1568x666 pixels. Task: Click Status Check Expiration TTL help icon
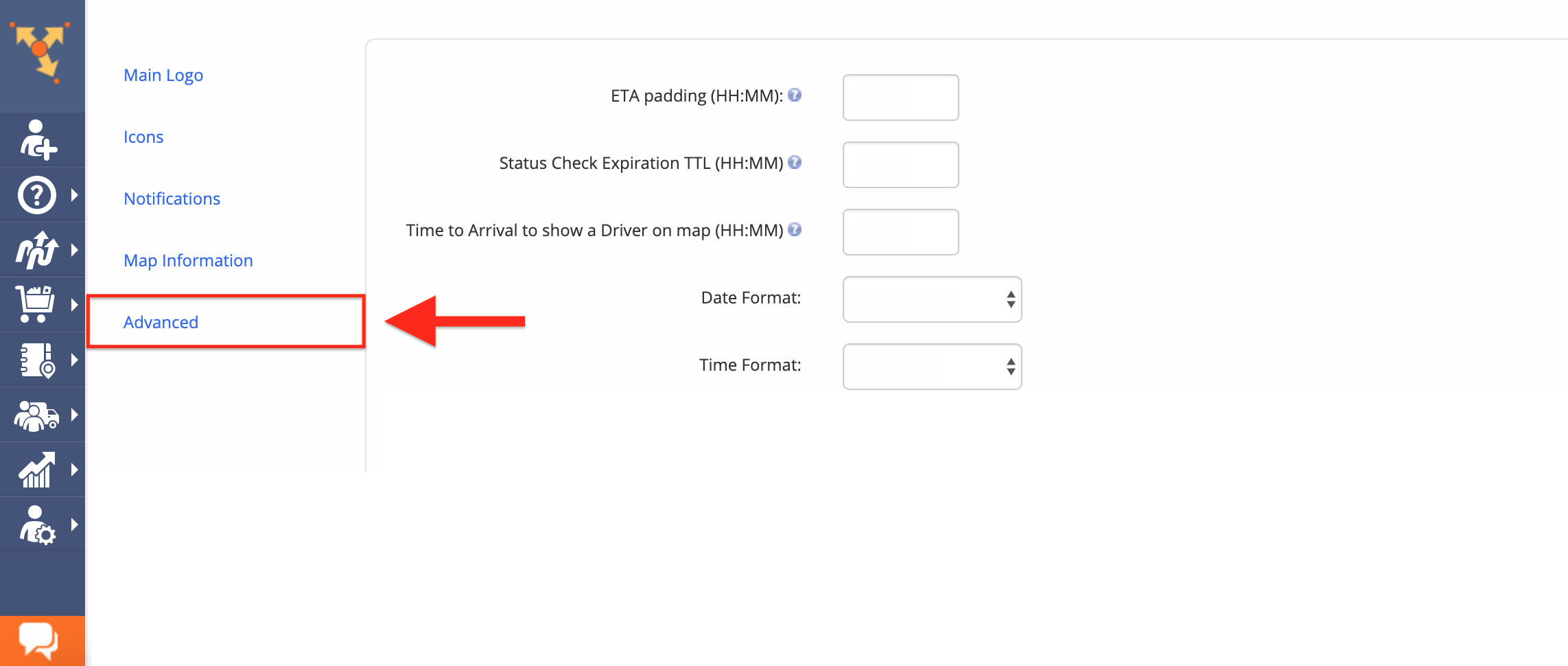click(795, 162)
